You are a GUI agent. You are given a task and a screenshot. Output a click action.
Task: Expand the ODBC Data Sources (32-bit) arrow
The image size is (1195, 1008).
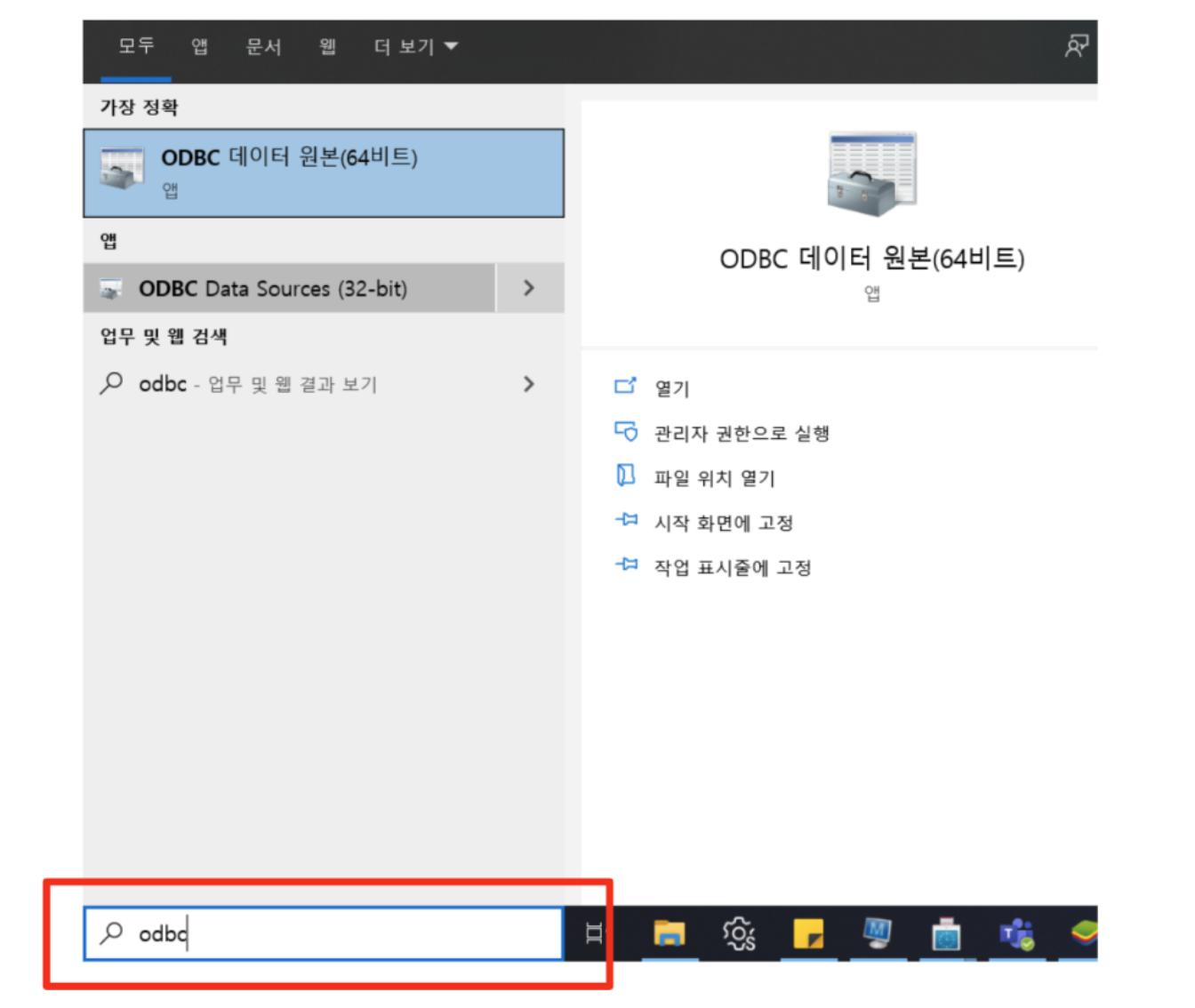(529, 288)
